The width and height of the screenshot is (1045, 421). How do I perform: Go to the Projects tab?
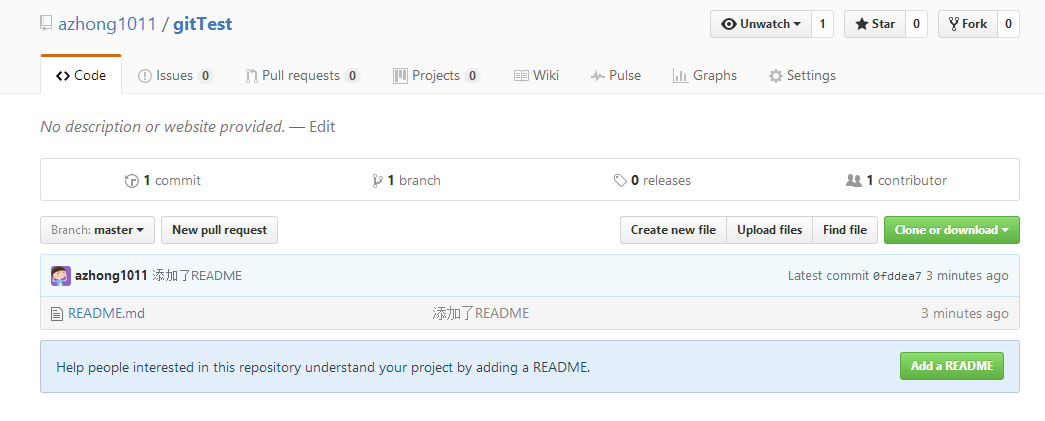(x=437, y=76)
